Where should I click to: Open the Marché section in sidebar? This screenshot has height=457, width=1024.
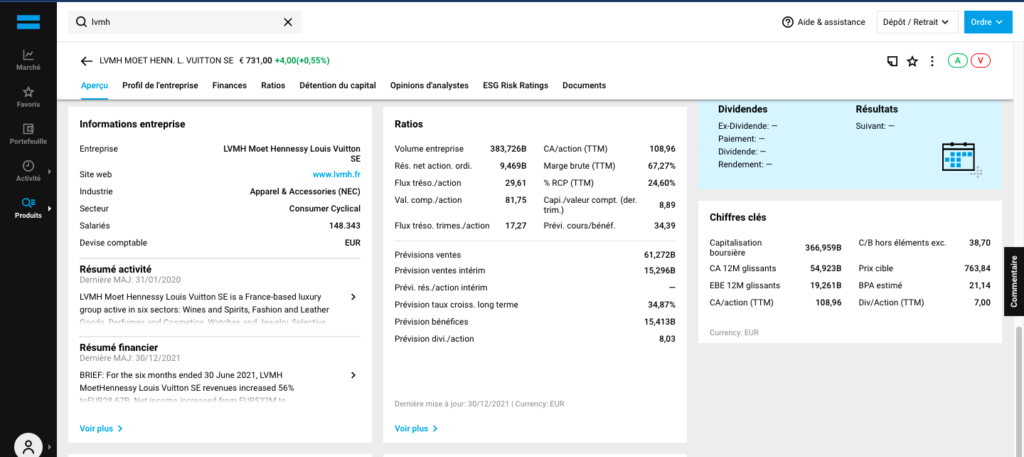click(28, 60)
